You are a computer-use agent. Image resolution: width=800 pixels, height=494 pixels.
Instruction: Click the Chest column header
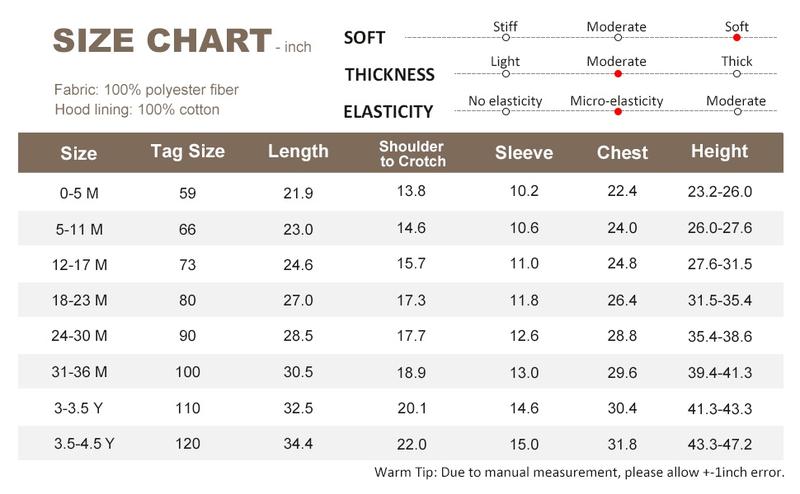(x=622, y=153)
